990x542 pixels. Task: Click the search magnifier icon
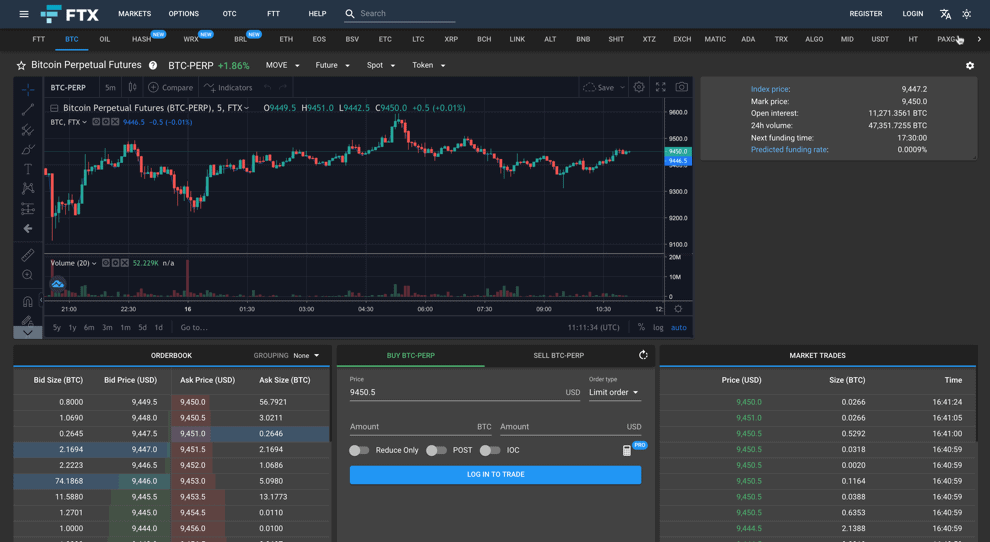pyautogui.click(x=350, y=13)
